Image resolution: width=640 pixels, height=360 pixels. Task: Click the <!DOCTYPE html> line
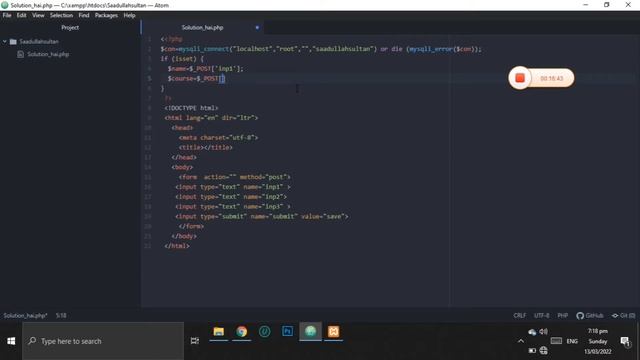pyautogui.click(x=191, y=108)
